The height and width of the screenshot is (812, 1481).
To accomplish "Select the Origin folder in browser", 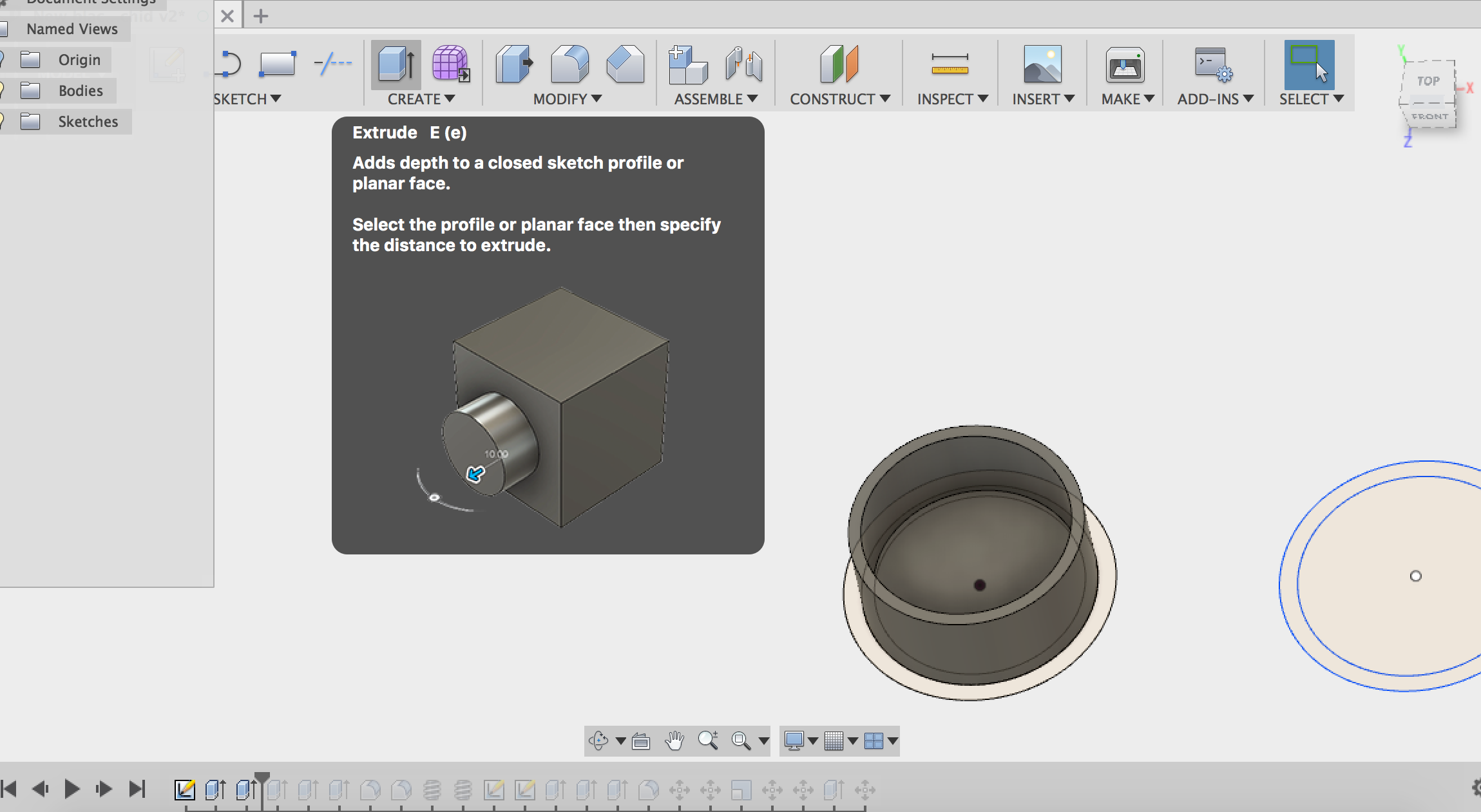I will click(79, 60).
